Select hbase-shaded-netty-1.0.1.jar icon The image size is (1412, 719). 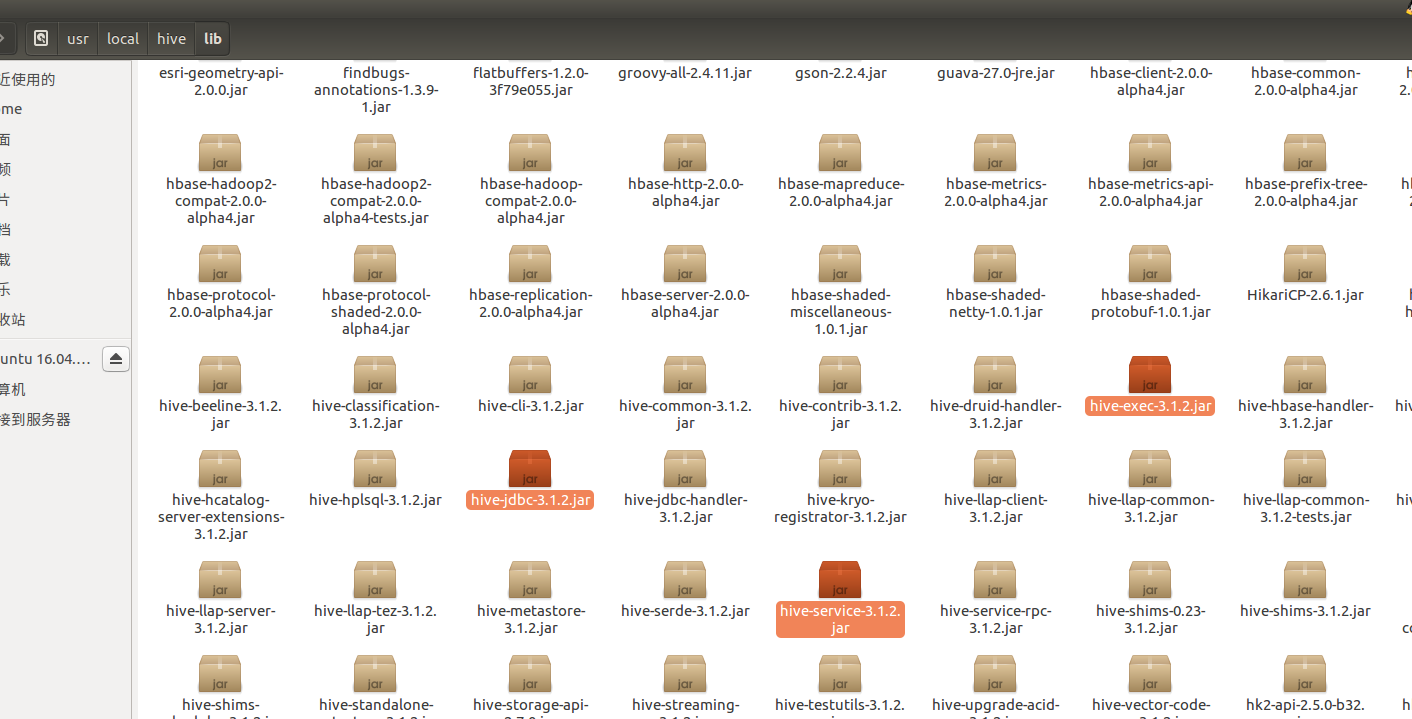tap(995, 264)
